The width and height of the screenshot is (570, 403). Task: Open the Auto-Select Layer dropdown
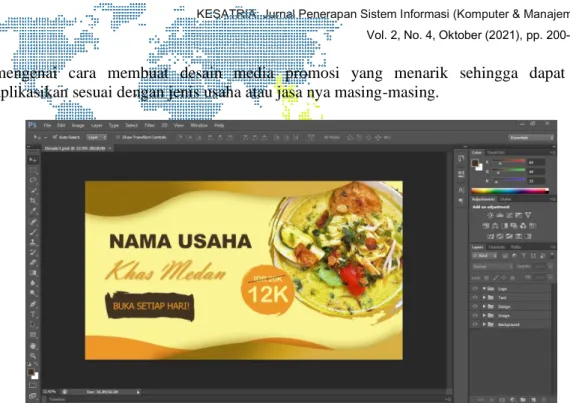(97, 137)
